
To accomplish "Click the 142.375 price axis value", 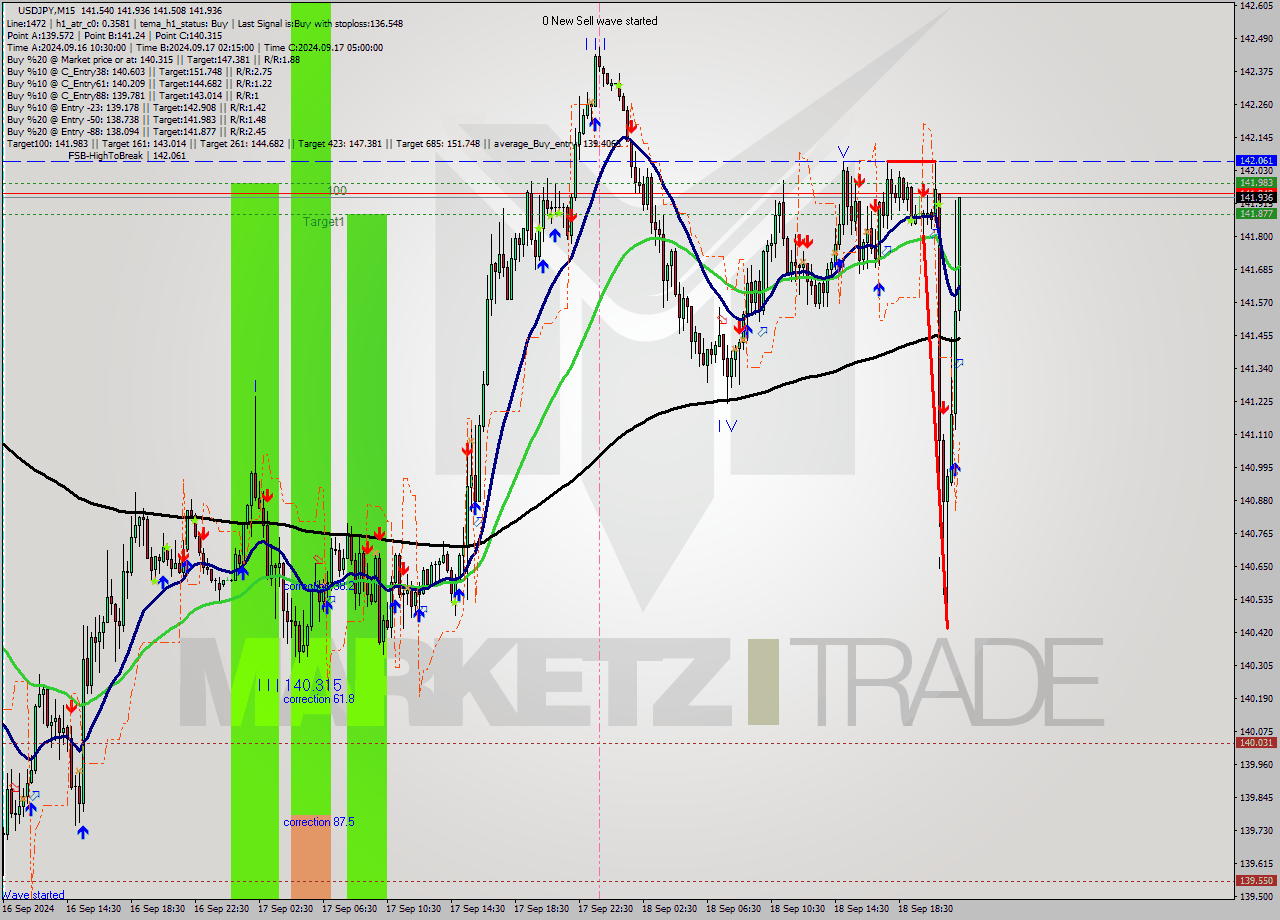I will point(1256,72).
